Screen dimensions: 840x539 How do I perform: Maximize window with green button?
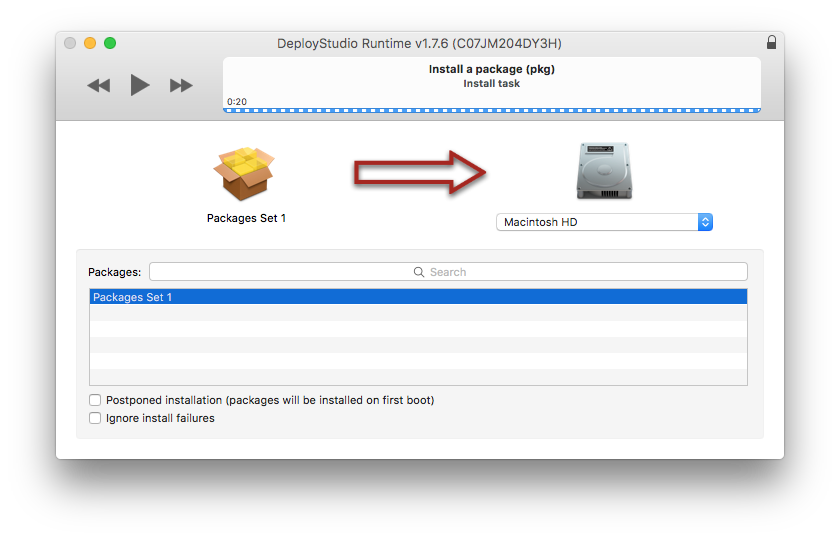pyautogui.click(x=110, y=43)
